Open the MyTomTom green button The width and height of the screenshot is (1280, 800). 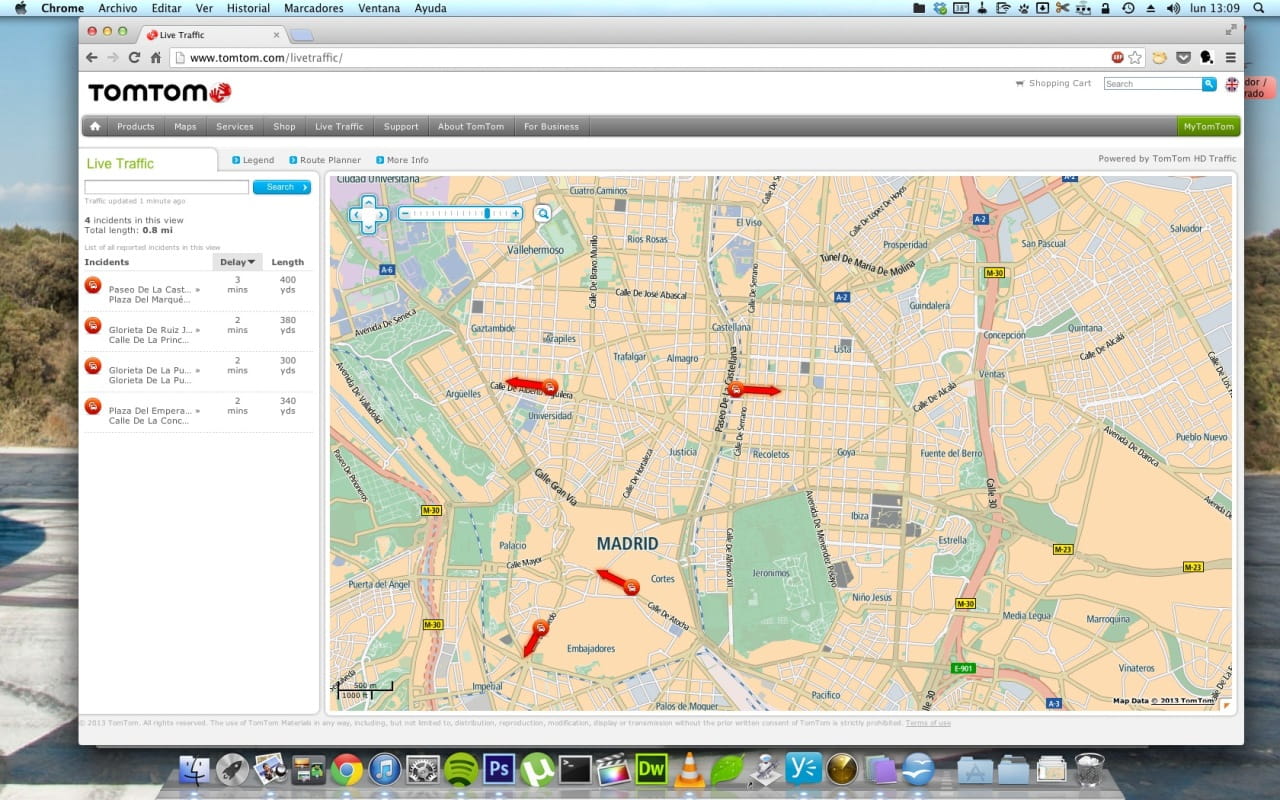1208,126
